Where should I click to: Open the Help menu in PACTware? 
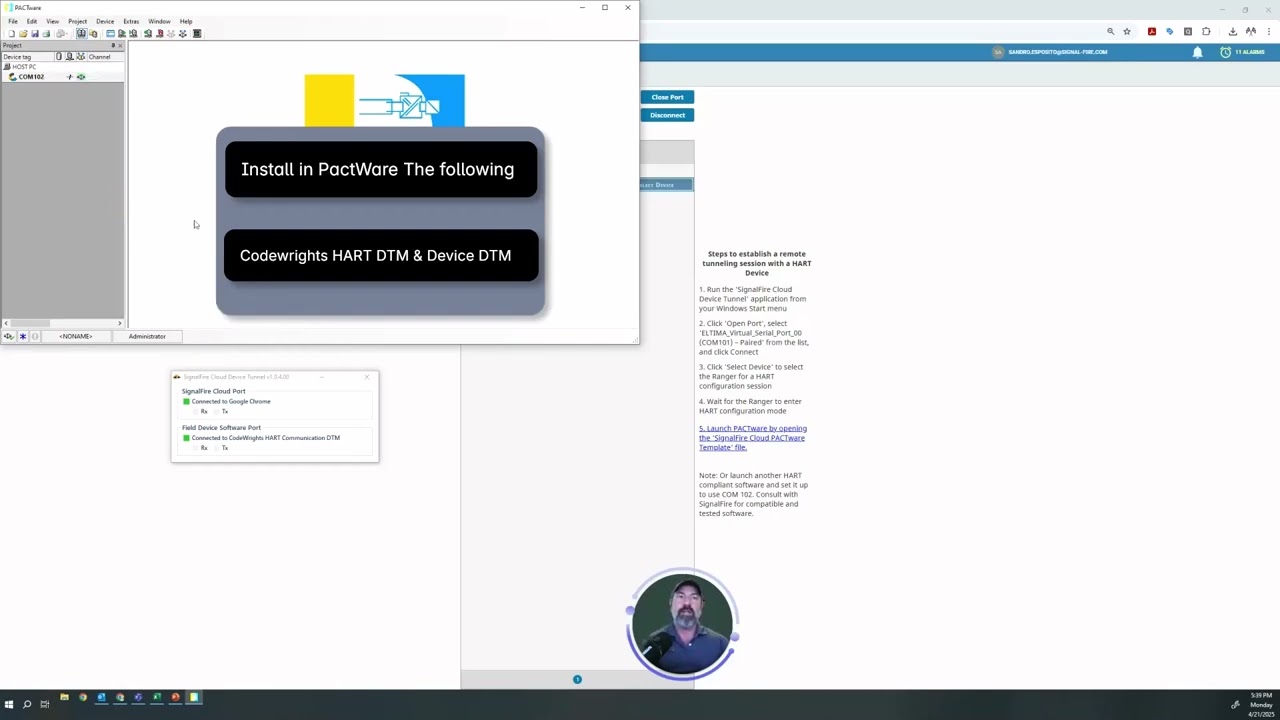[x=186, y=21]
